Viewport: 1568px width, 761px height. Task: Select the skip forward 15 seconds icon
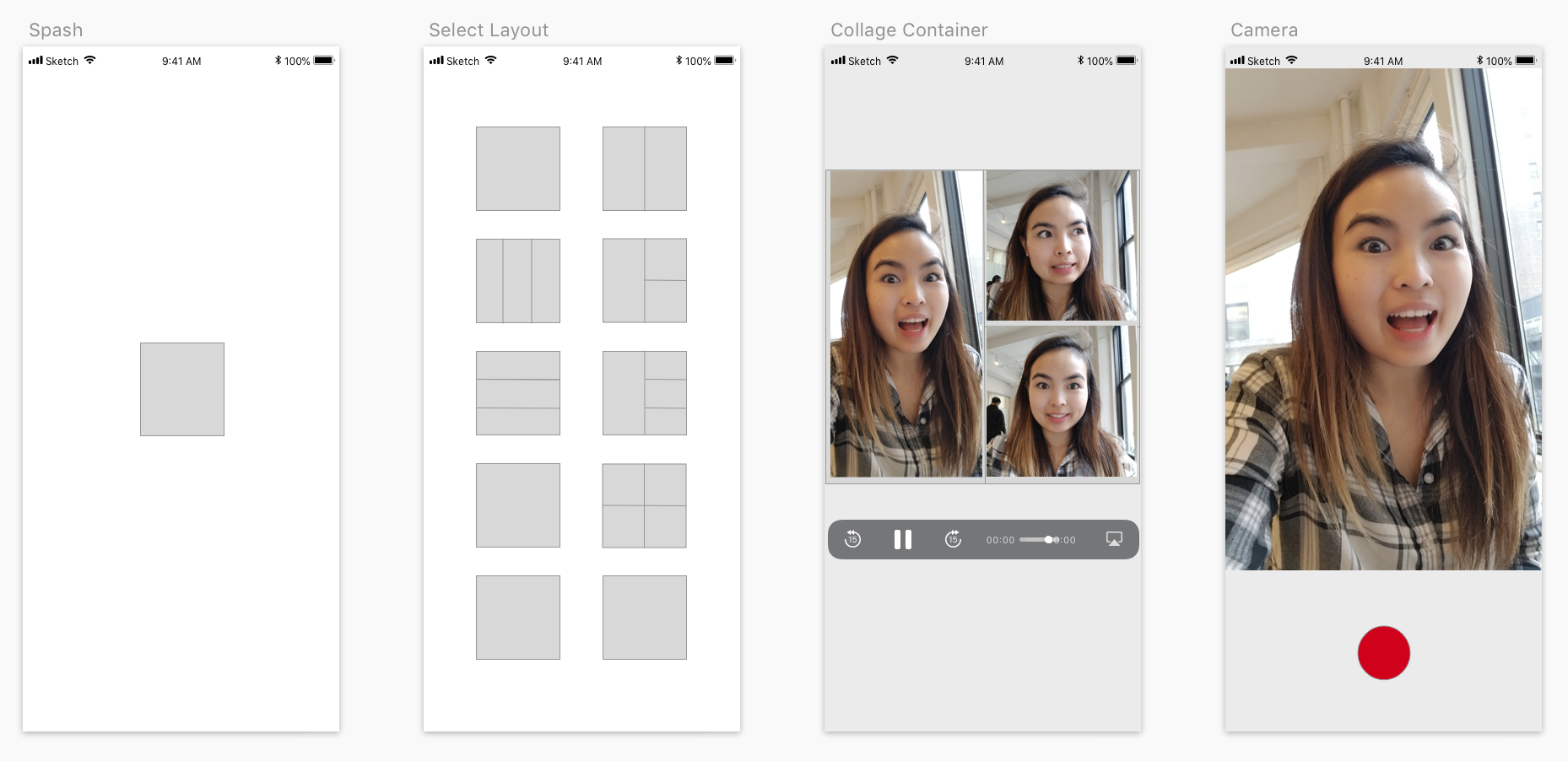[x=954, y=539]
